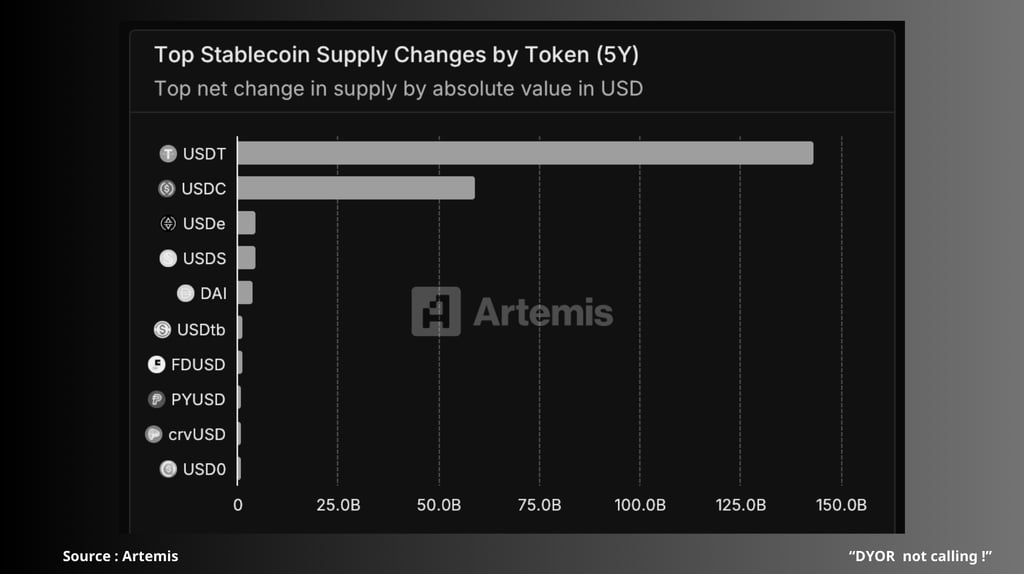Click the DYOR not calling text

pyautogui.click(x=920, y=556)
